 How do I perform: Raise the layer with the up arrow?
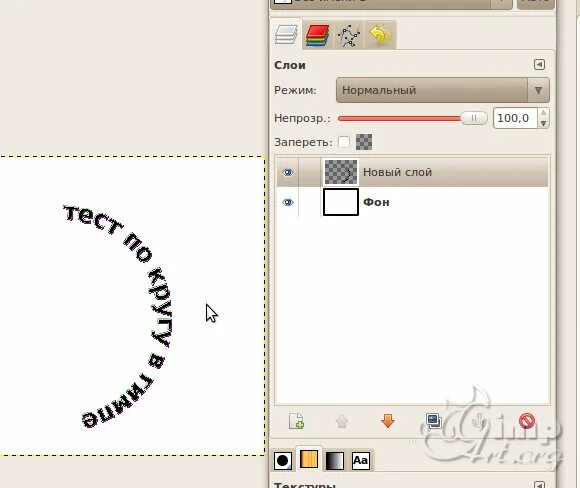[342, 421]
